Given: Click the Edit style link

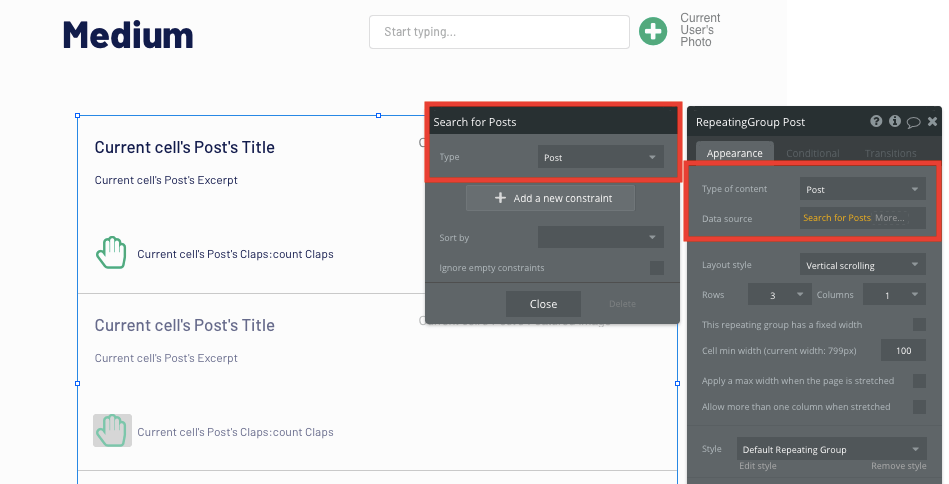Looking at the screenshot, I should 758,466.
